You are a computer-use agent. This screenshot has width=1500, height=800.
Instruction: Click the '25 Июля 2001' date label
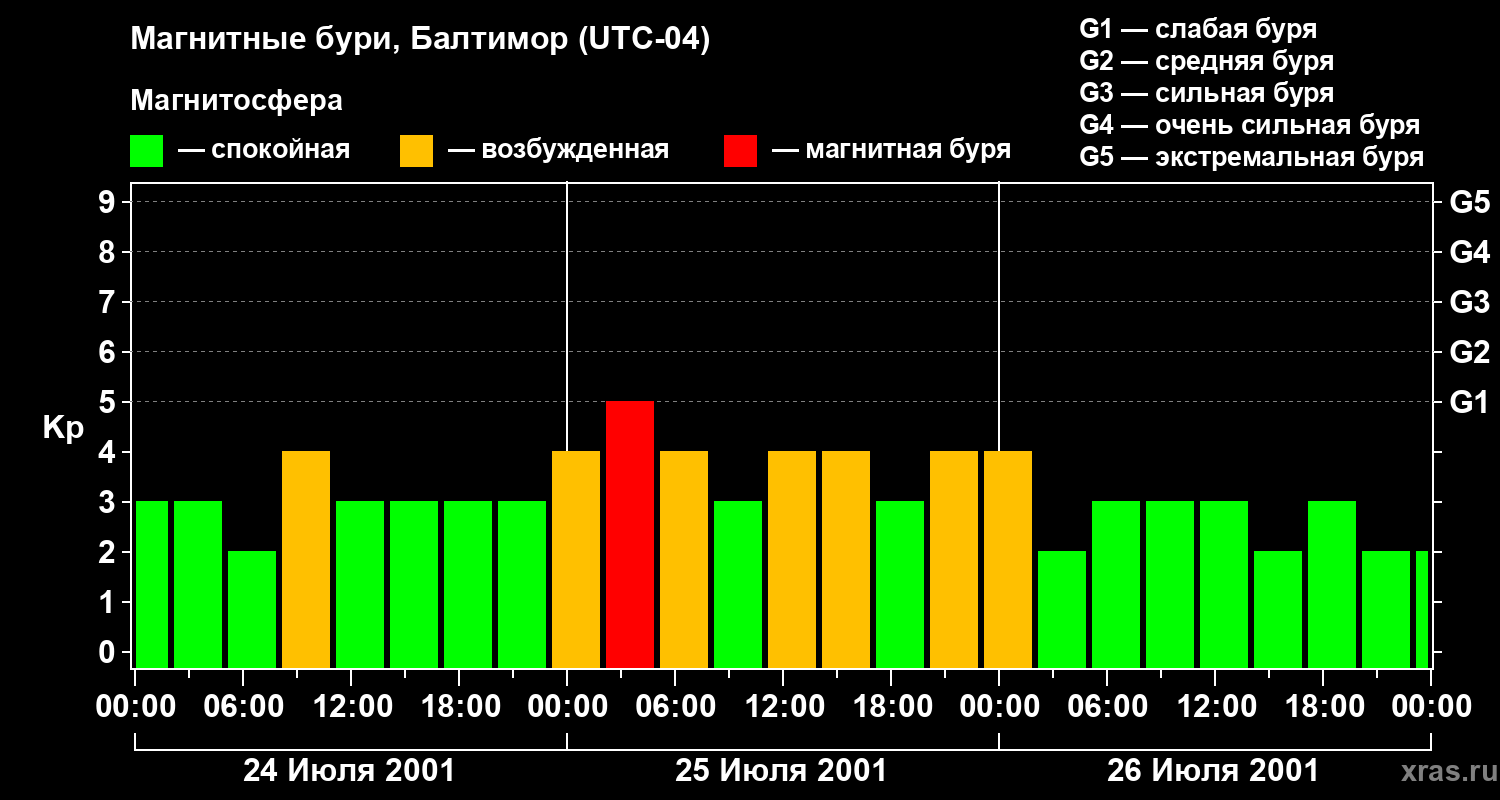(x=781, y=771)
